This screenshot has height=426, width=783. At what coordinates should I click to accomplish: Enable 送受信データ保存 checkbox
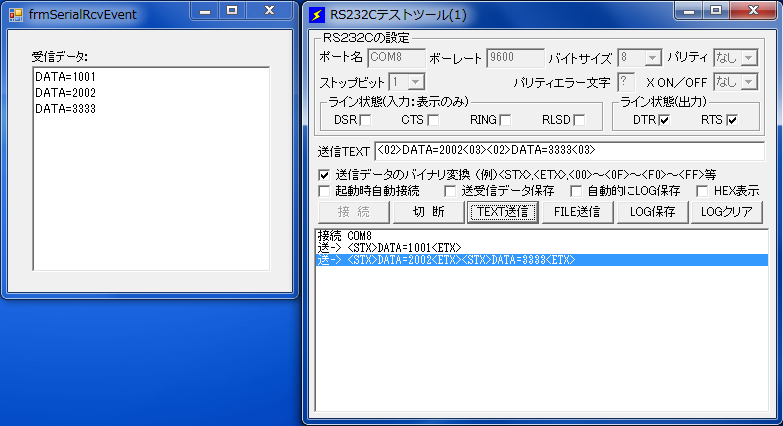tap(450, 191)
